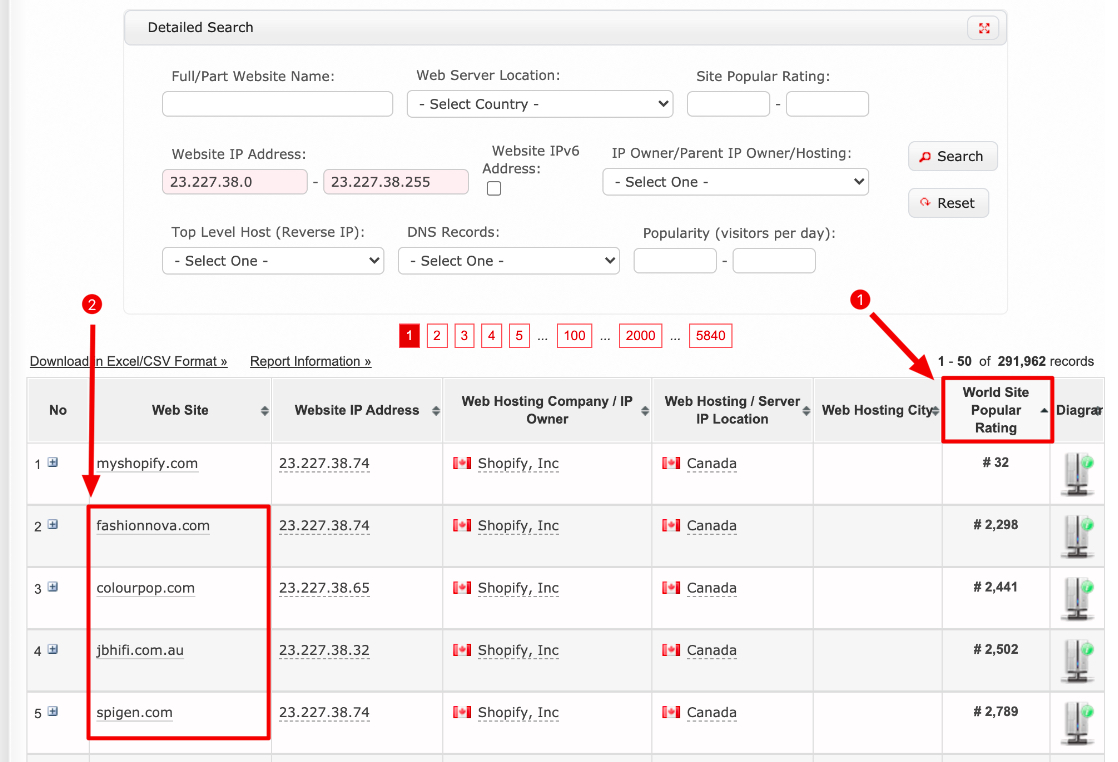Click the fullscreen expand icon on Detailed Search panel
This screenshot has width=1118, height=762.
click(983, 28)
